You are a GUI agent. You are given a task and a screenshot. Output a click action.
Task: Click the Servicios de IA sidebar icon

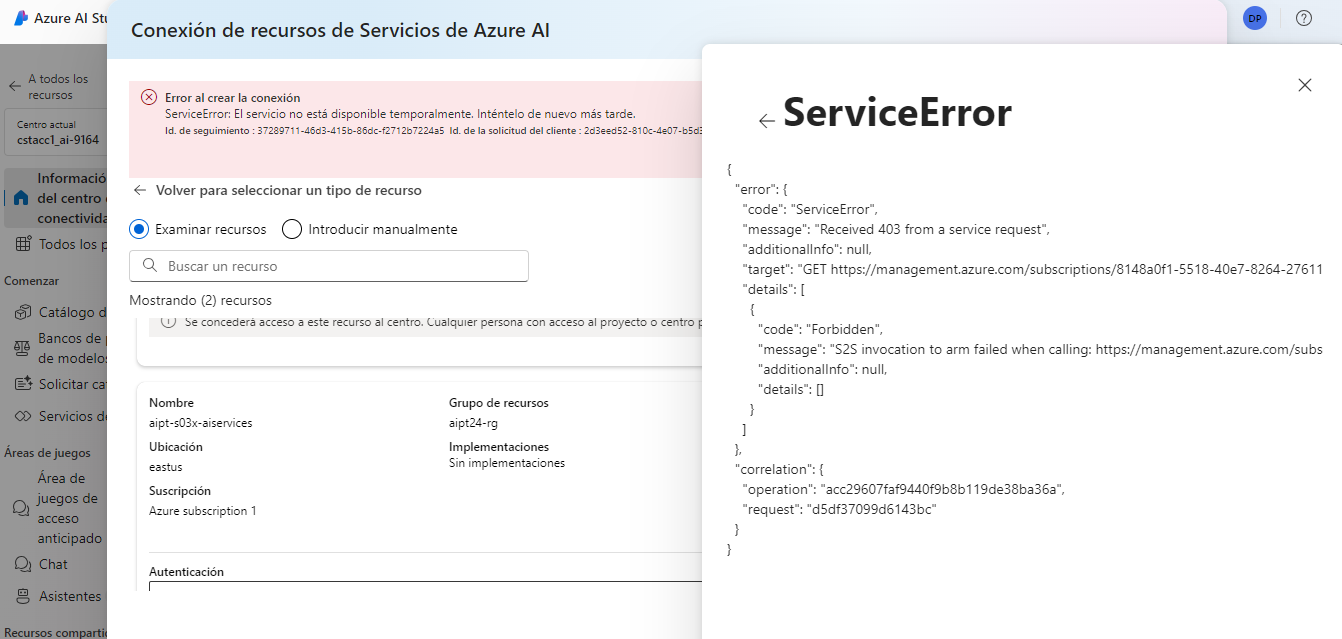[x=22, y=416]
